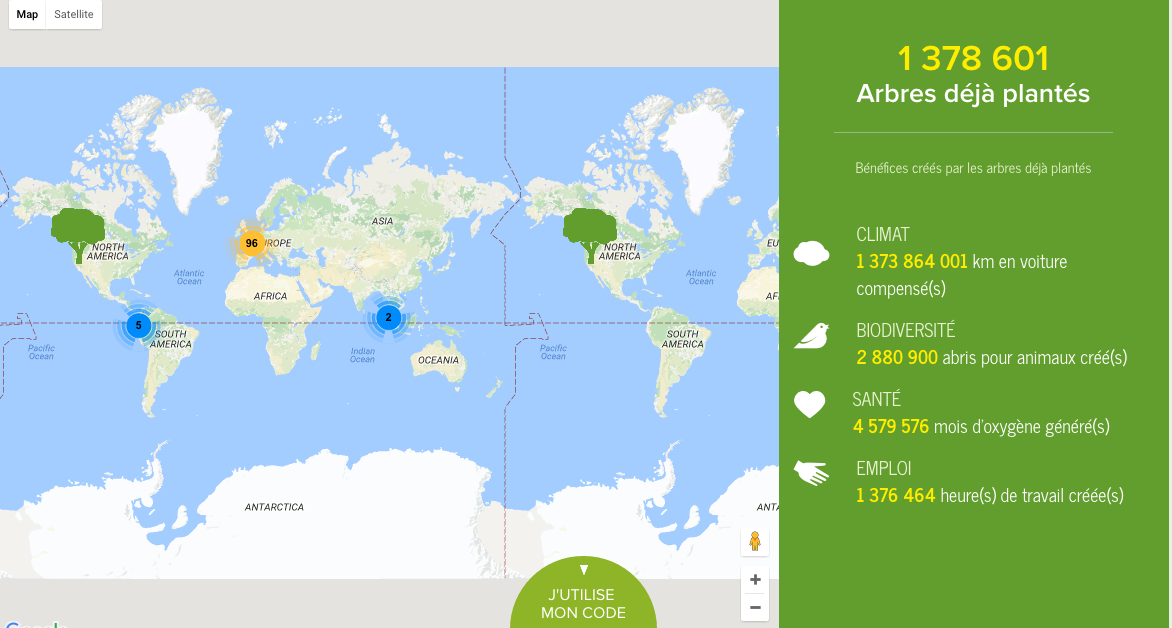Image resolution: width=1172 pixels, height=628 pixels.
Task: Click the 1 378 601 trees counter
Action: tap(973, 59)
